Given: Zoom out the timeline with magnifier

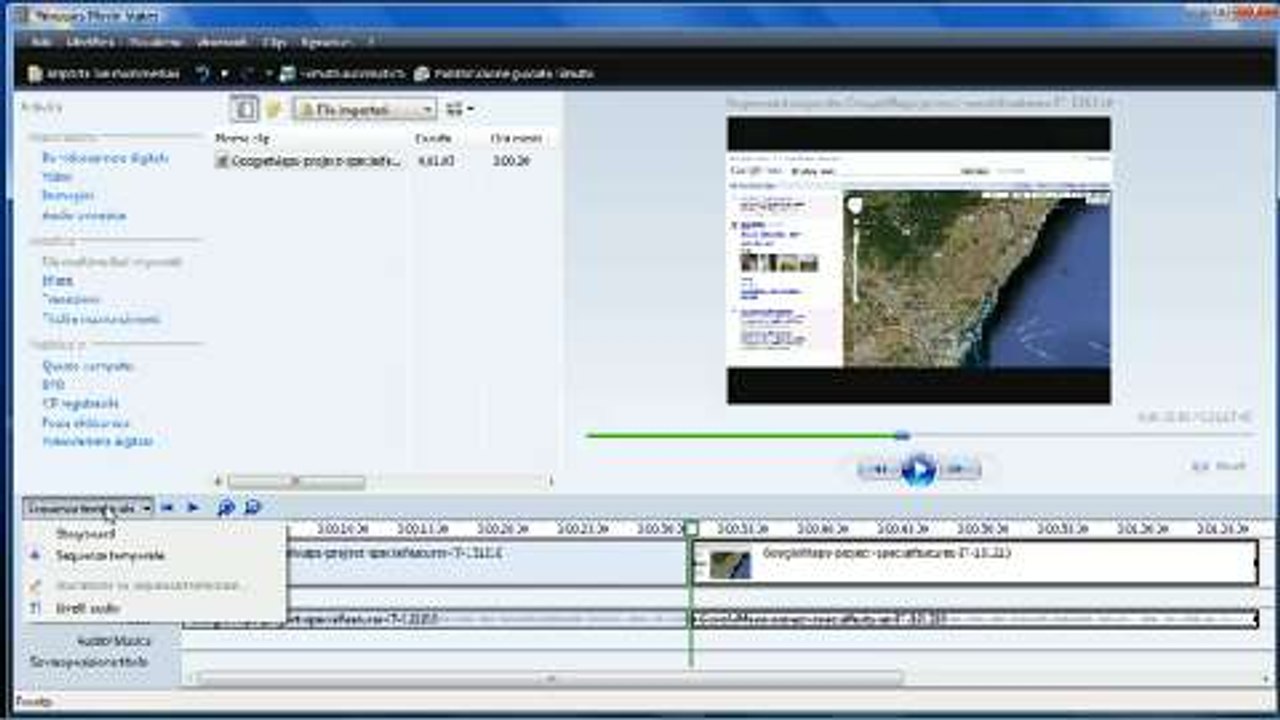Looking at the screenshot, I should pyautogui.click(x=252, y=508).
